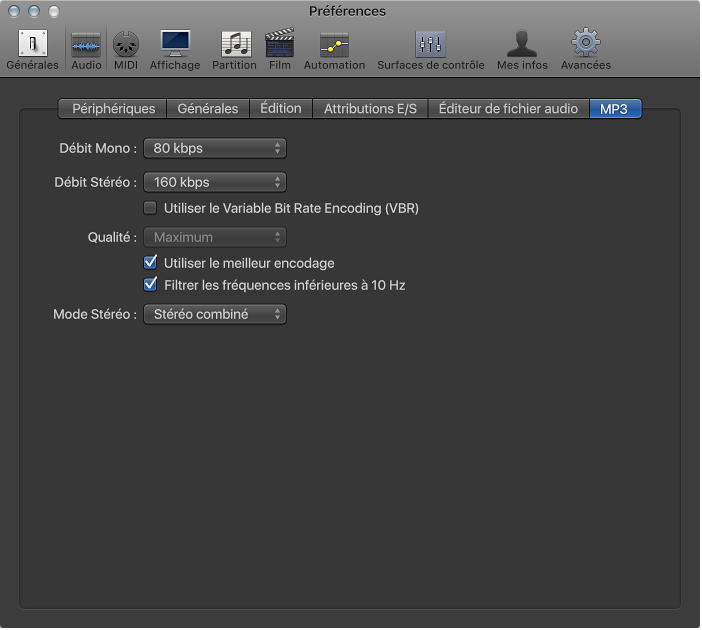This screenshot has width=702, height=630.
Task: Open the disabled Qualité Maximum dropdown
Action: [x=215, y=237]
